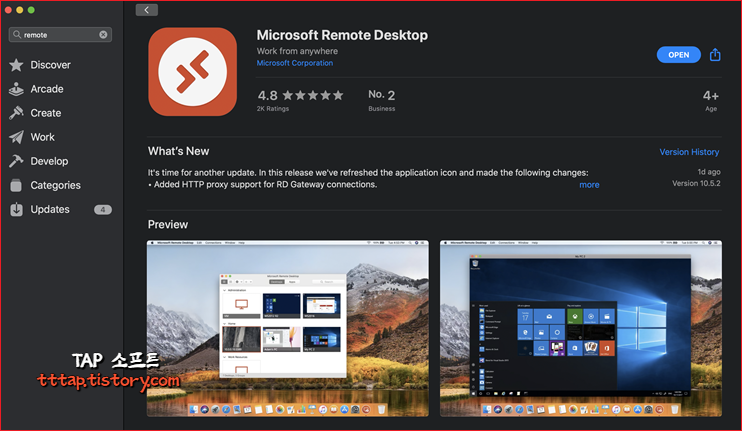This screenshot has width=742, height=431.
Task: Share the app with share icon
Action: point(715,55)
